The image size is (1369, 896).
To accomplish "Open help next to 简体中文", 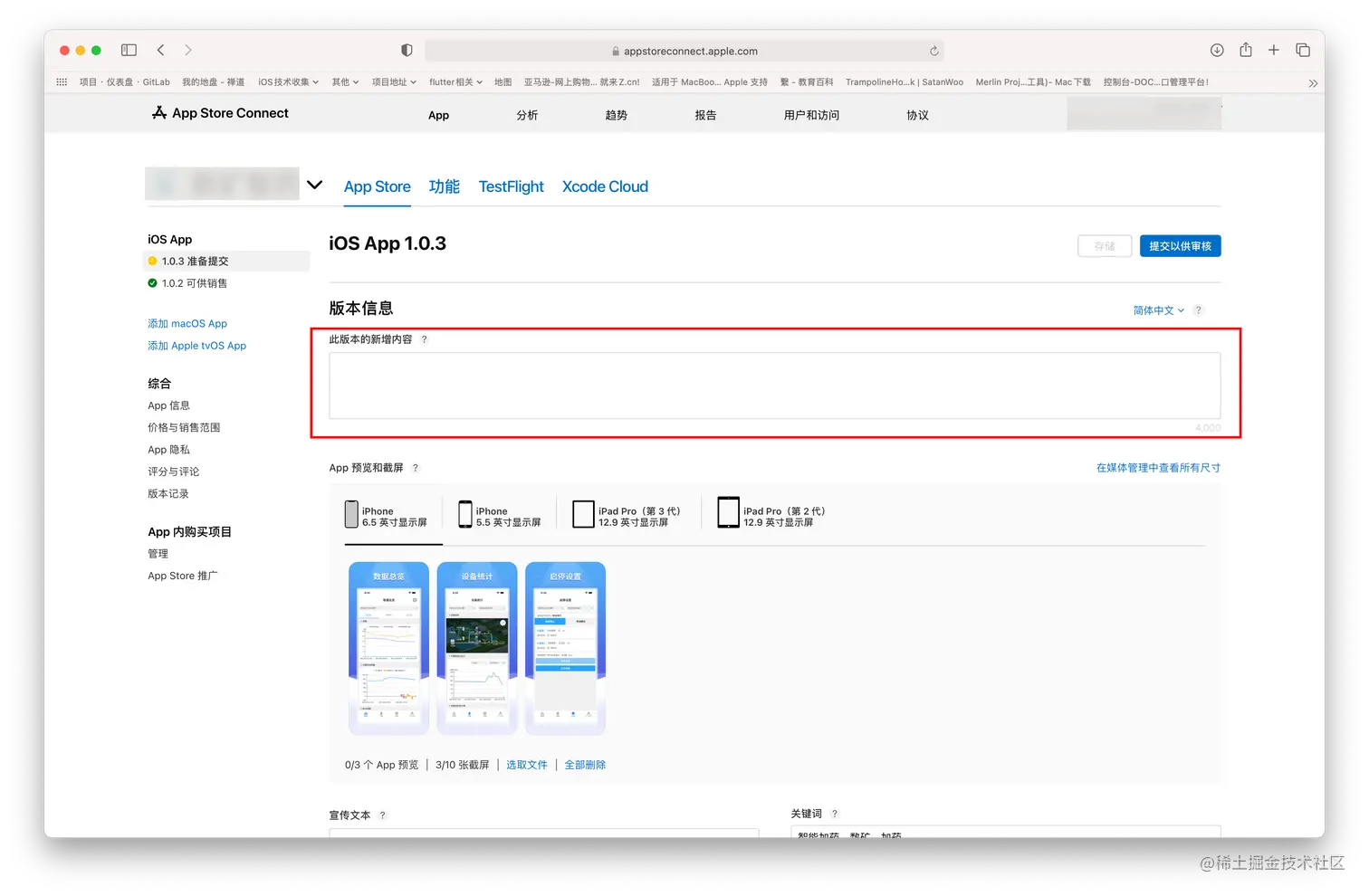I will click(x=1198, y=310).
